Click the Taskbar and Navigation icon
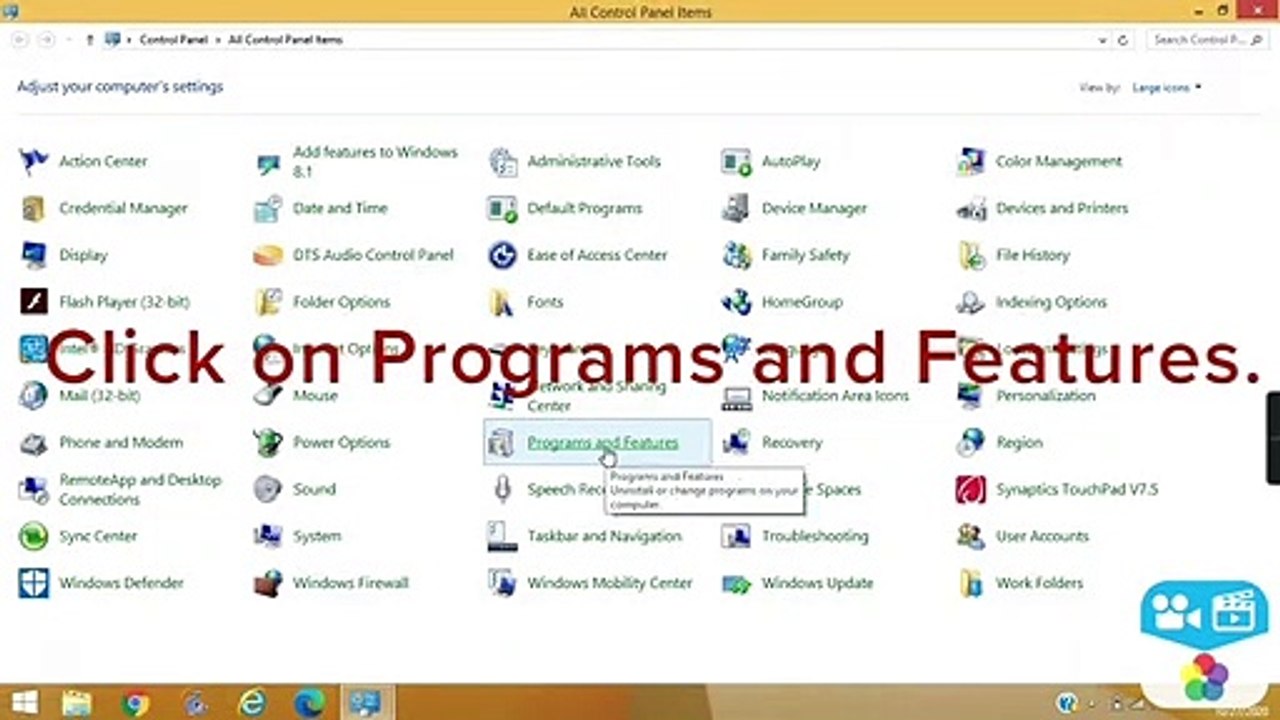 (x=502, y=536)
